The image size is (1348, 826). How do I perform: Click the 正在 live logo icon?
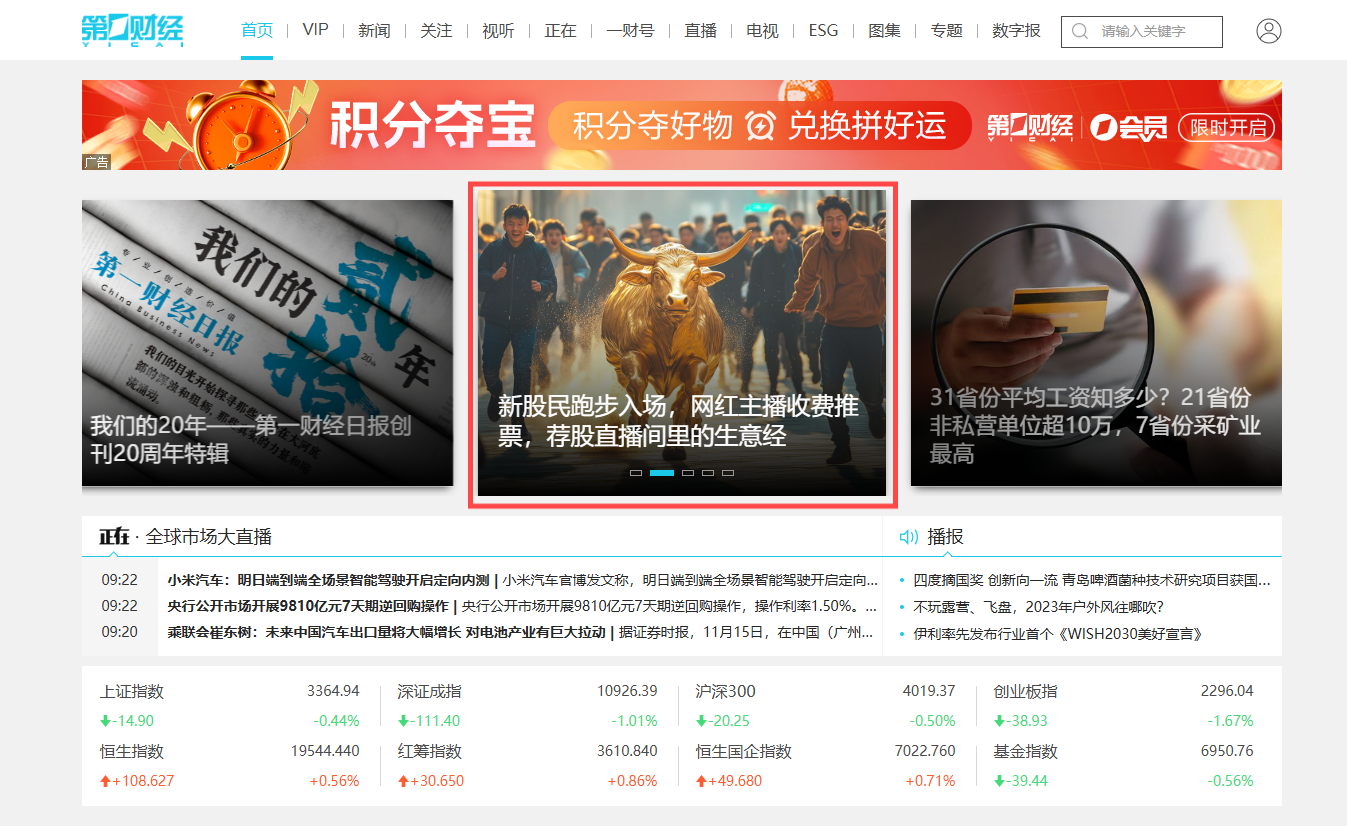114,537
